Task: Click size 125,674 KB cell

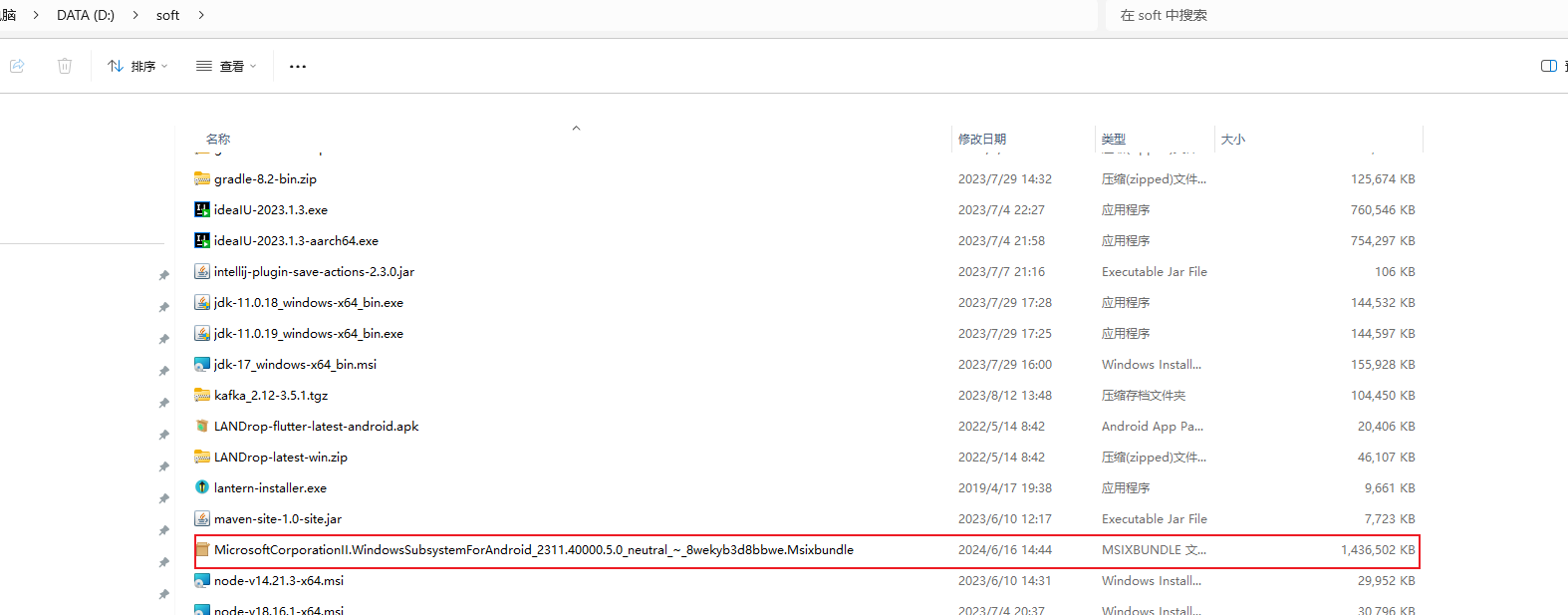Action: tap(1383, 178)
